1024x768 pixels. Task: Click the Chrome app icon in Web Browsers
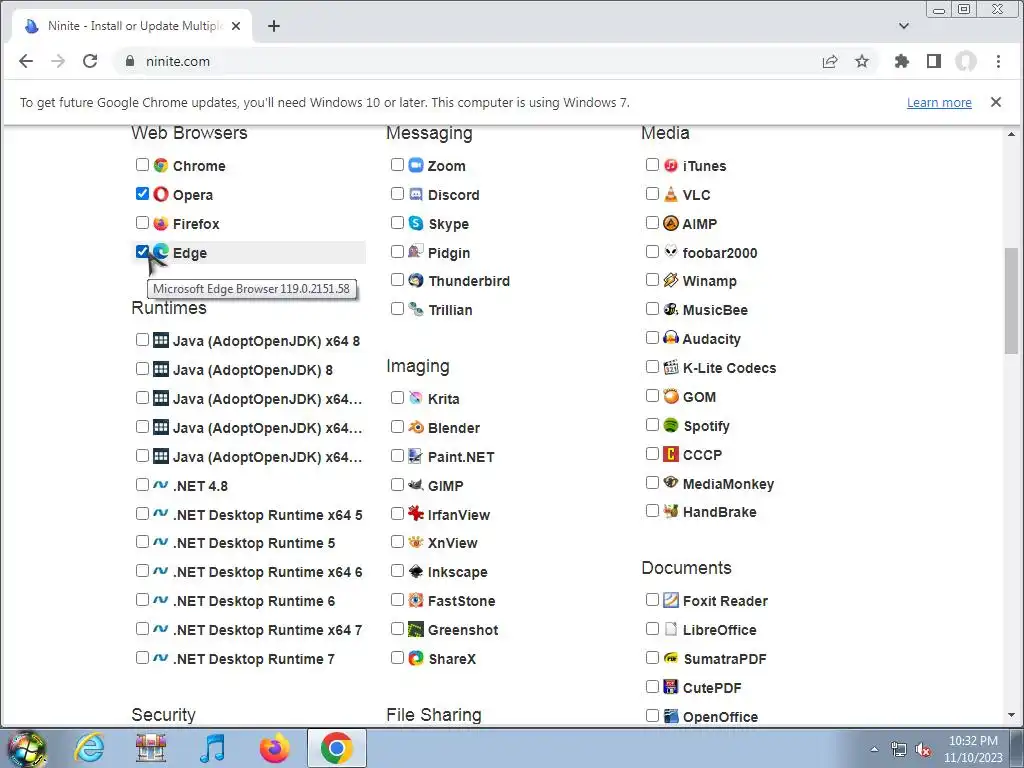click(161, 165)
